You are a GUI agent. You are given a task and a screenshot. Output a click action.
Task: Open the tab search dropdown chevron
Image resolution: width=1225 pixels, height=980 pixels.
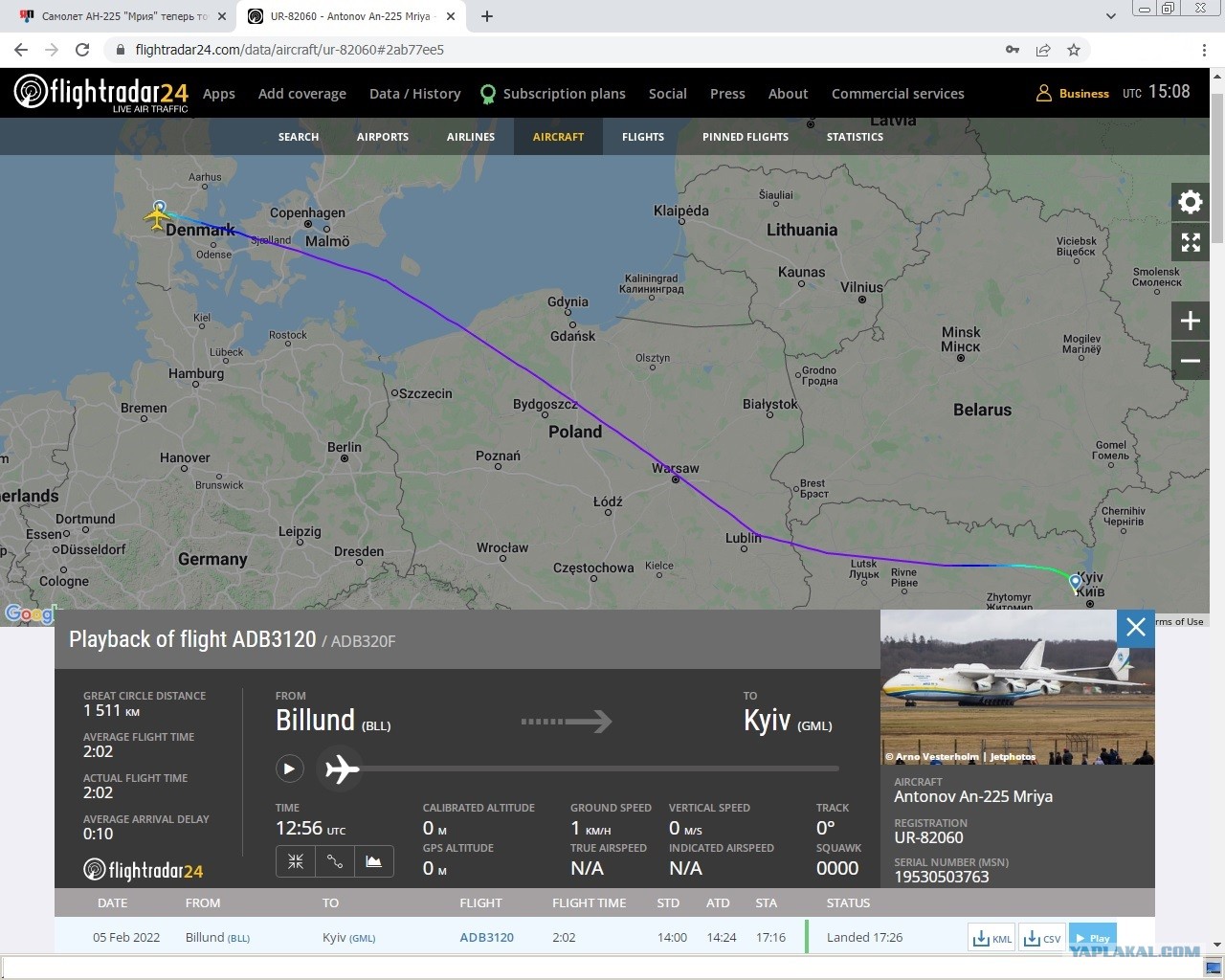click(1111, 16)
